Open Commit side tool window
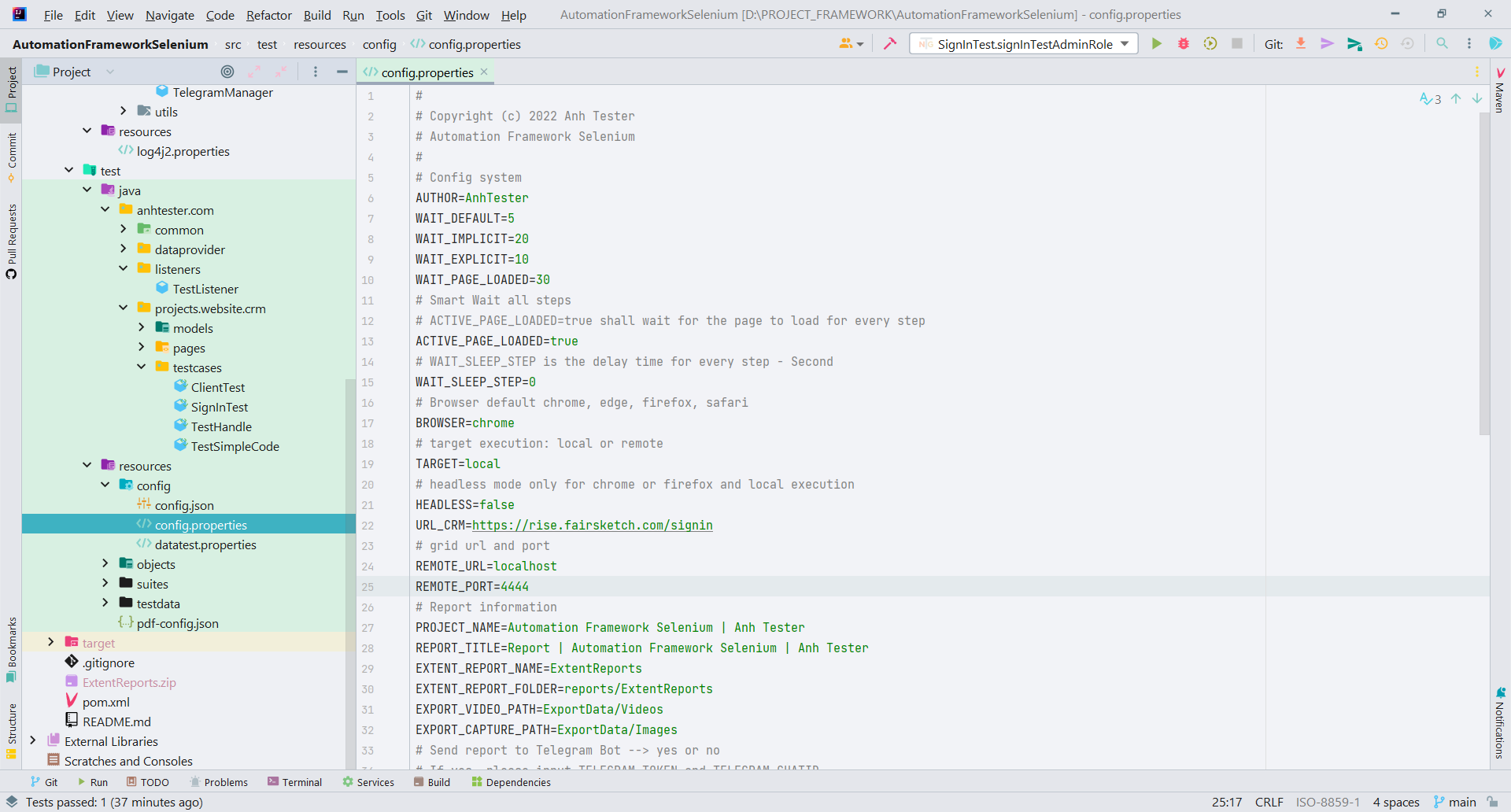 [x=11, y=157]
